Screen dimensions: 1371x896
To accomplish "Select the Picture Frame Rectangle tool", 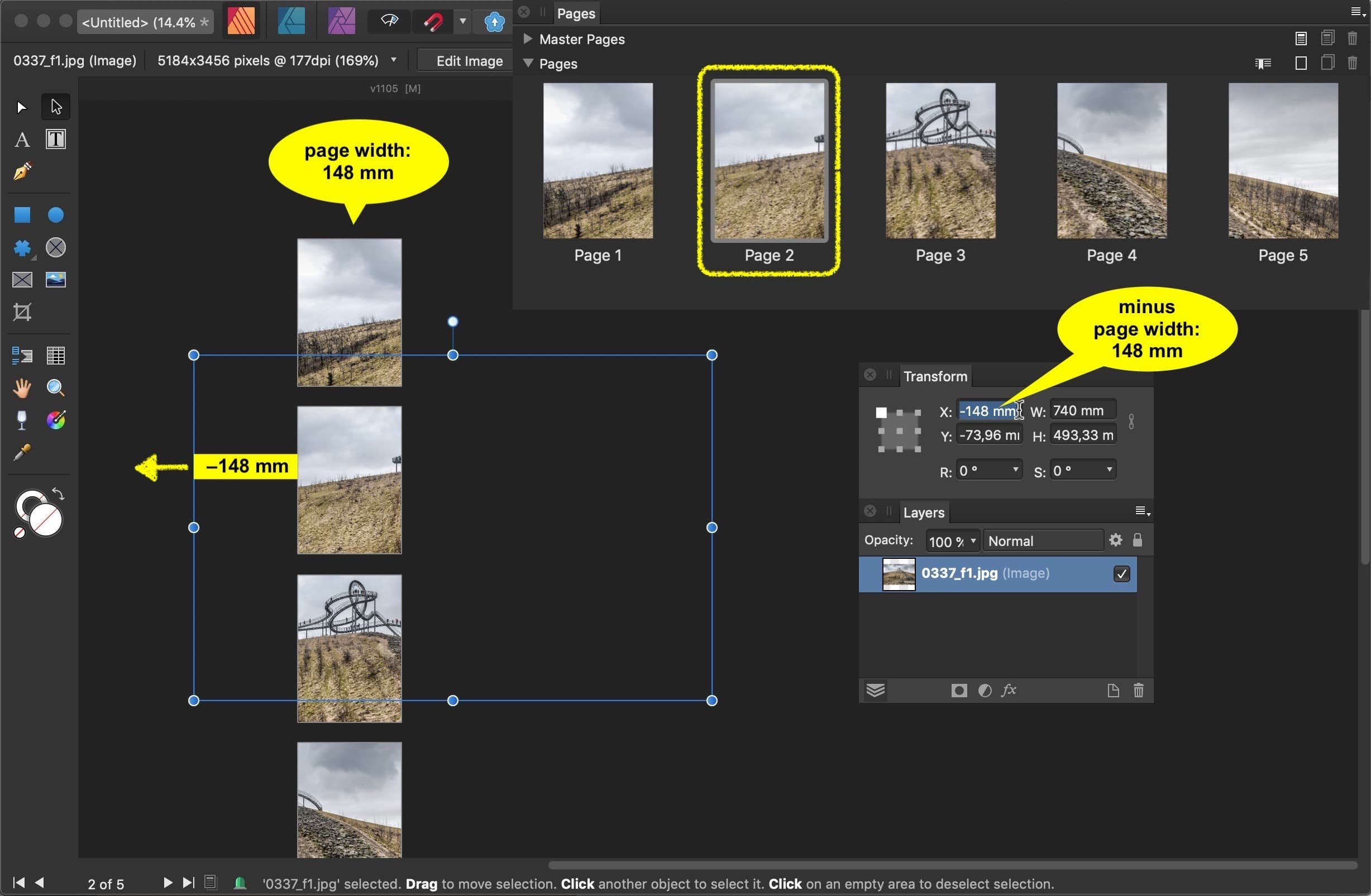I will point(22,280).
